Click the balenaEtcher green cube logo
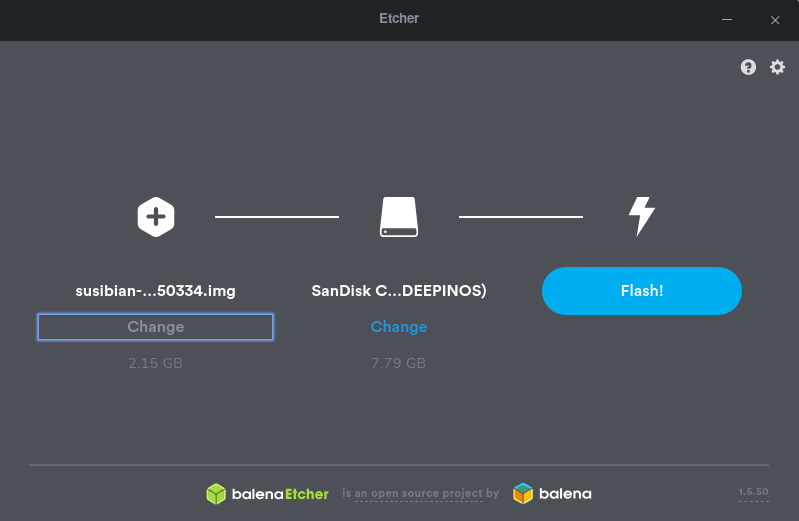The width and height of the screenshot is (799, 521). [x=267, y=493]
